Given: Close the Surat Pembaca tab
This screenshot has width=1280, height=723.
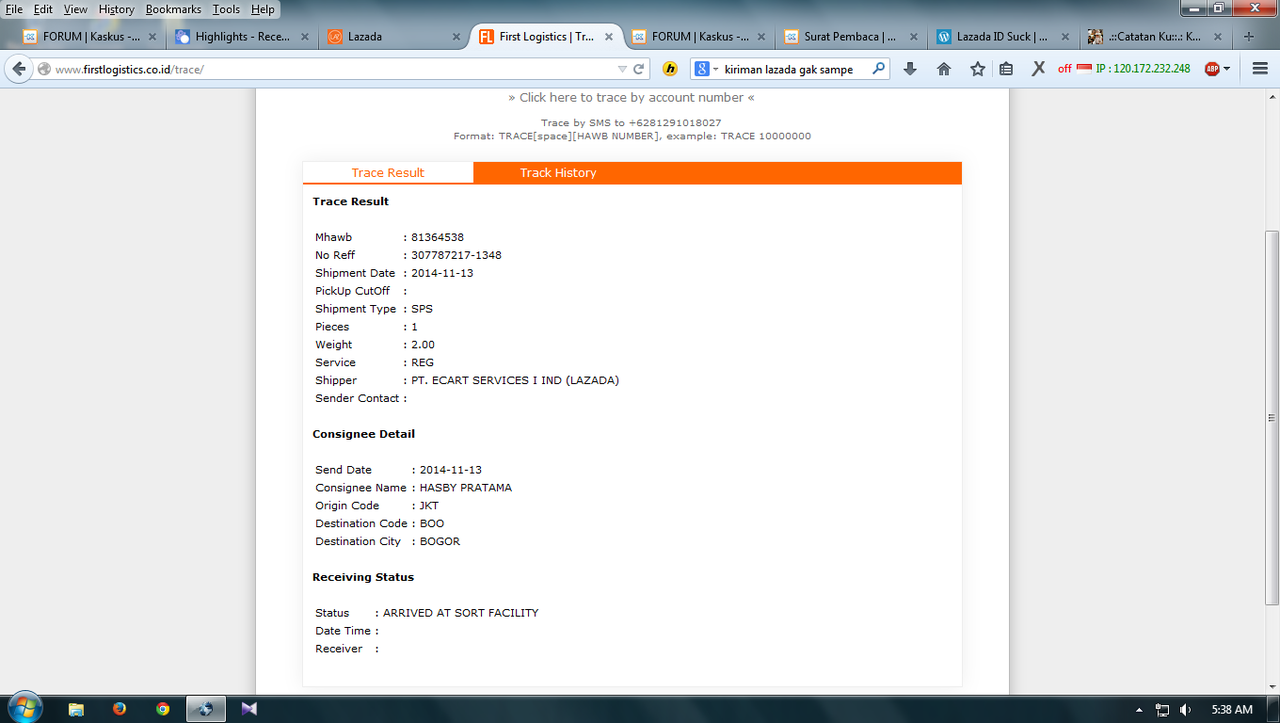Looking at the screenshot, I should coord(913,37).
